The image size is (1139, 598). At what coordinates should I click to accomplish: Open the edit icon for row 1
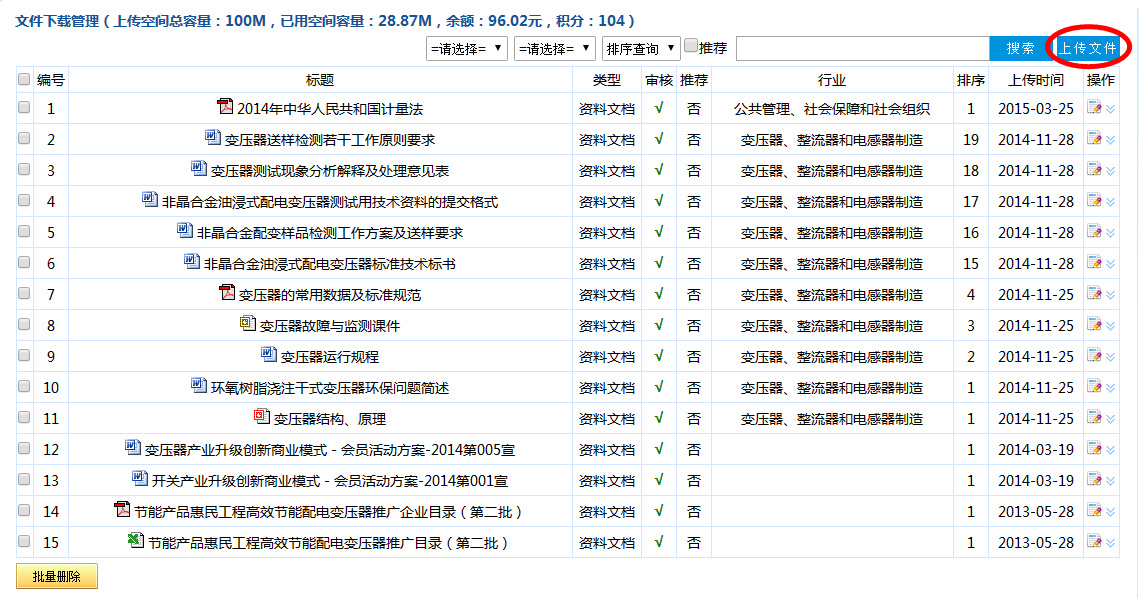tap(1094, 109)
